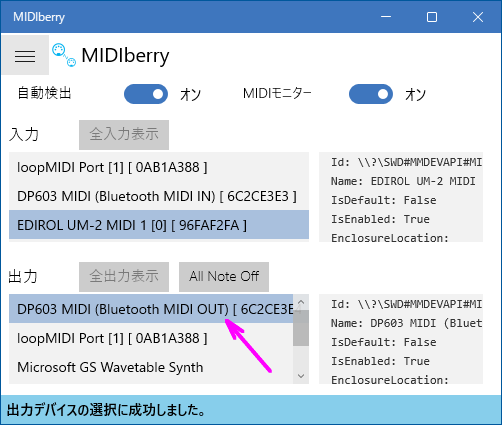Click the output list scrollbar thumb
This screenshot has width=502, height=425.
pyautogui.click(x=301, y=328)
